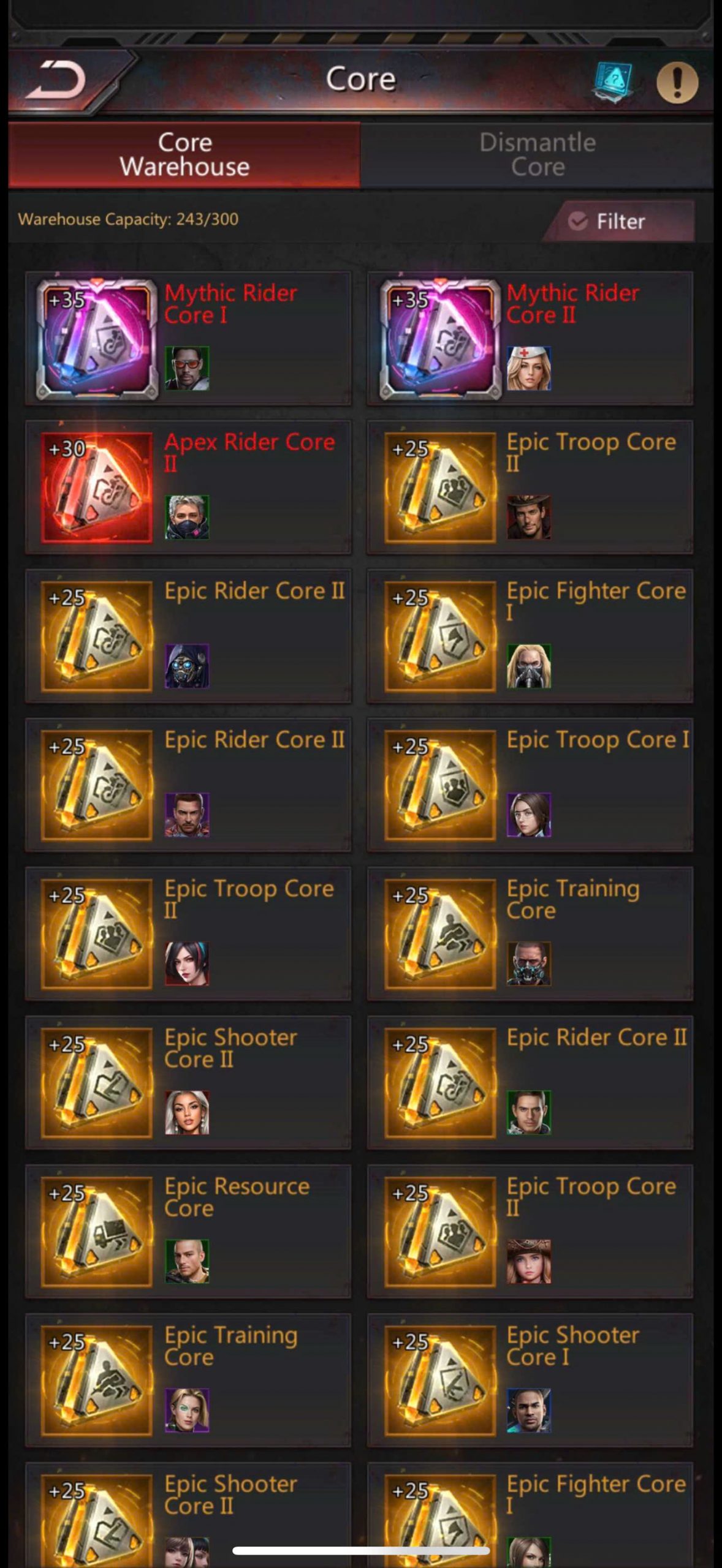Open the Epic Shooter Core I entry
Screen dimensions: 722x1568
[x=530, y=1381]
